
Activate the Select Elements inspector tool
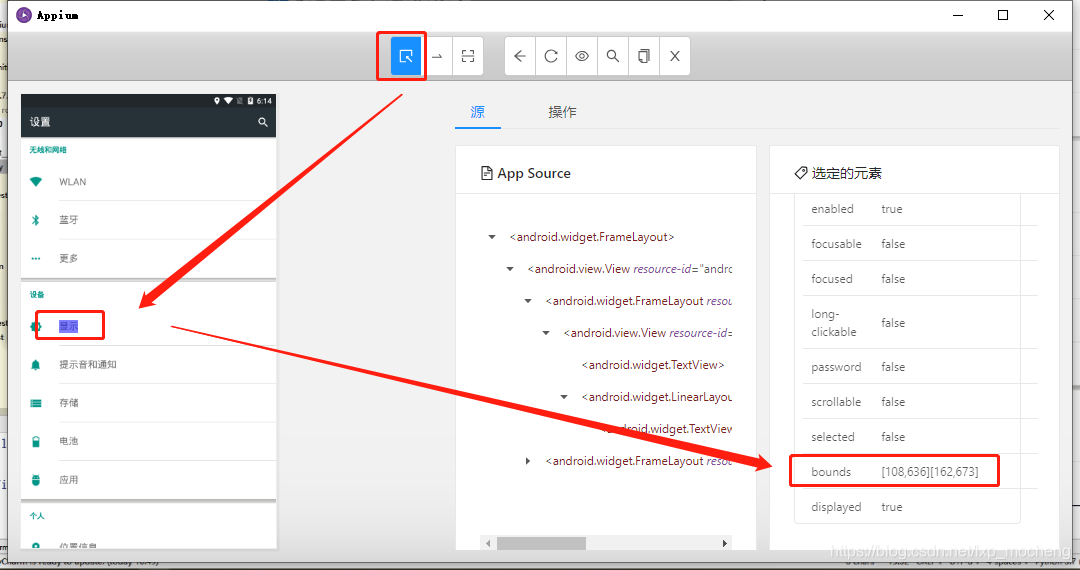tap(406, 56)
